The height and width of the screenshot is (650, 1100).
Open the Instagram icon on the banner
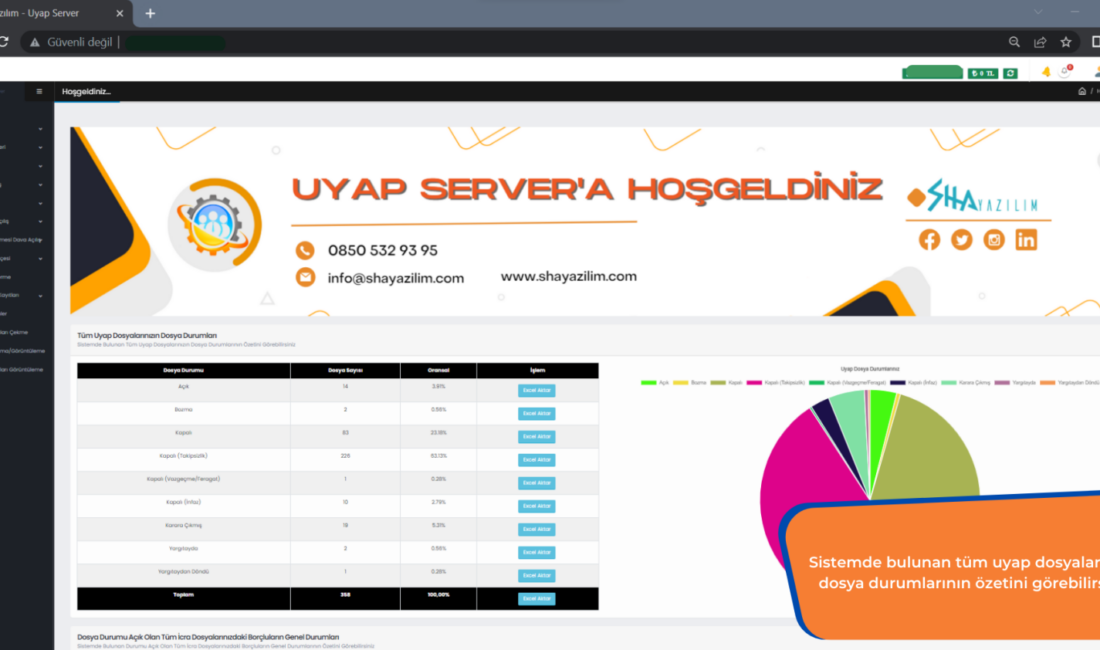tap(993, 239)
